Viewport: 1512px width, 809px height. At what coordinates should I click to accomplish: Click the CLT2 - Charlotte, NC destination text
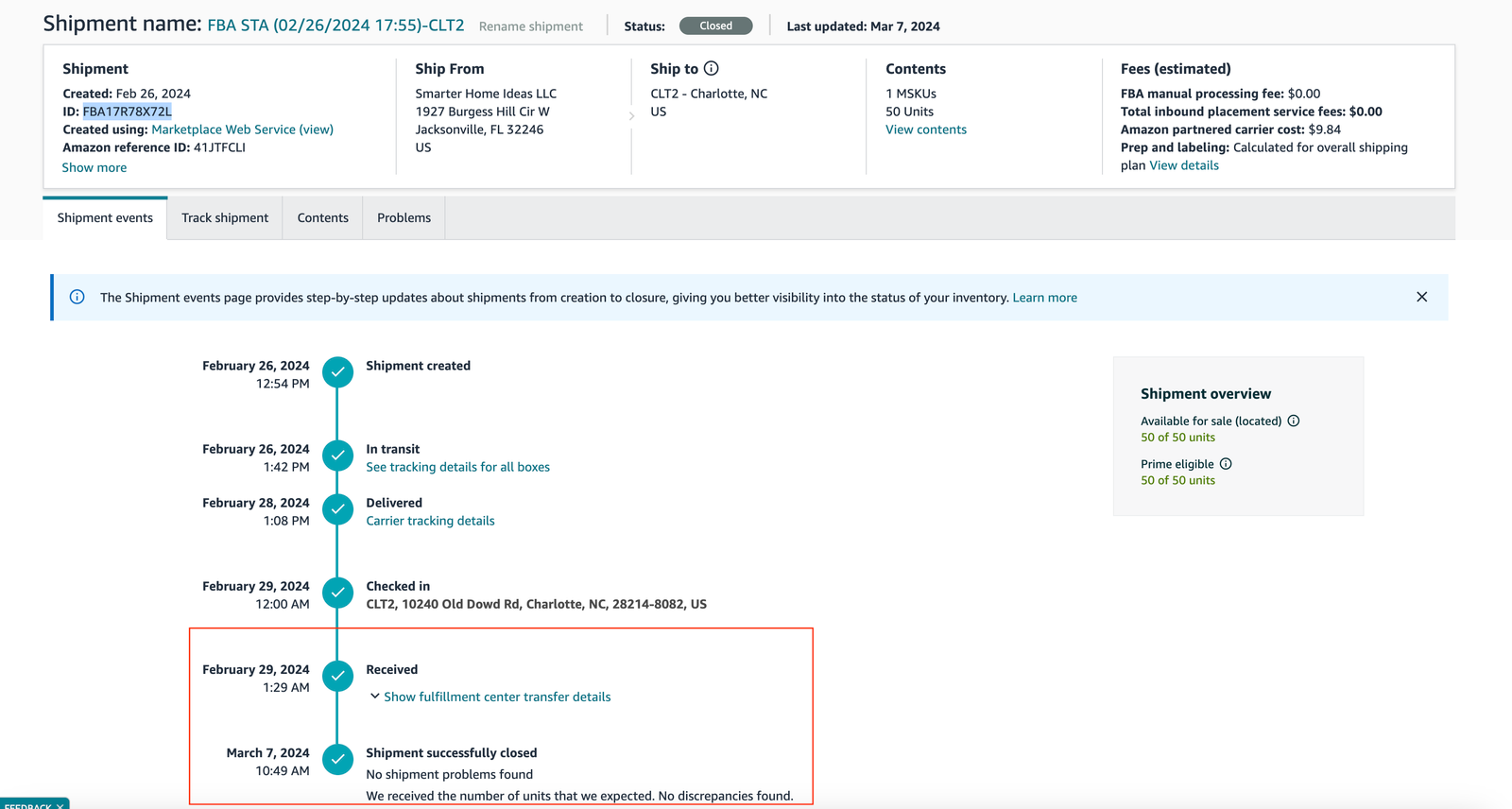click(x=709, y=94)
